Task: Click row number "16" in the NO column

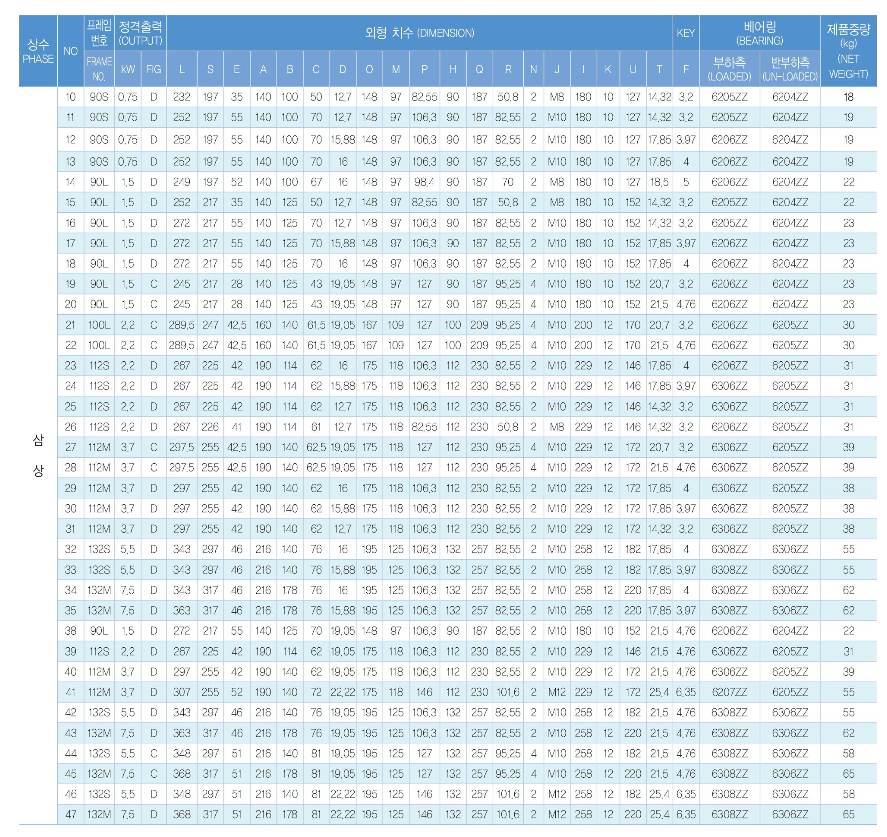Action: point(71,223)
